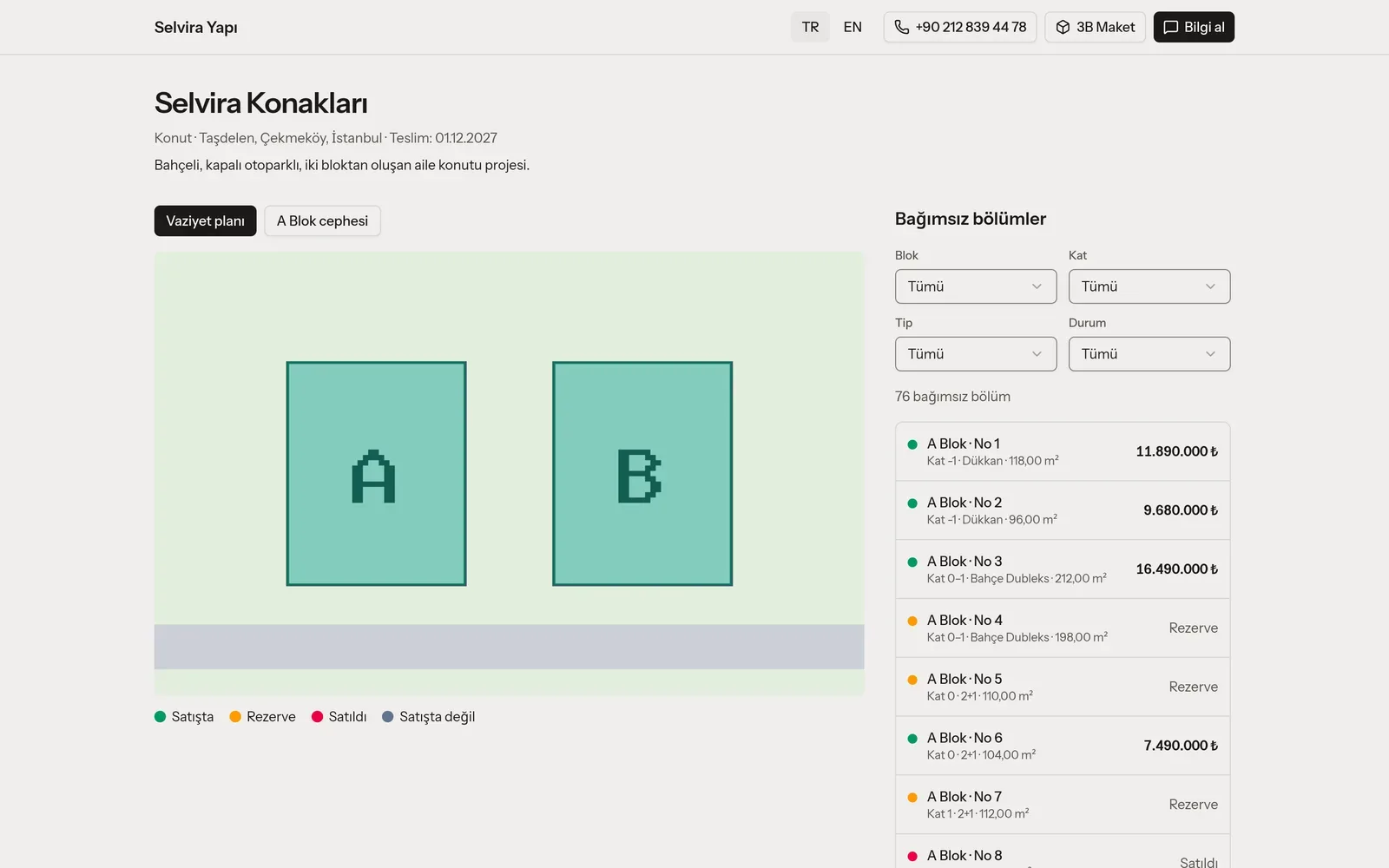The image size is (1389, 868).
Task: Click the orange Rezerve legend dot
Action: pos(235,717)
